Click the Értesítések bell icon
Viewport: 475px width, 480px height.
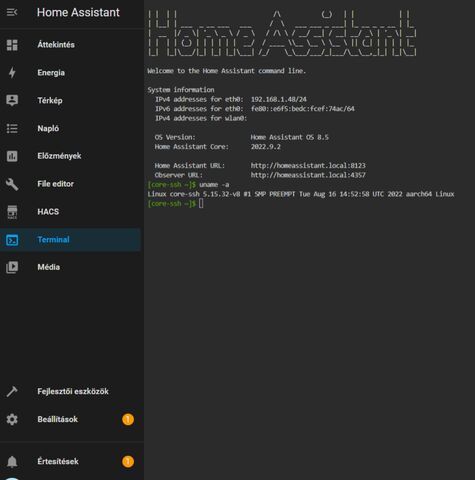tap(12, 462)
